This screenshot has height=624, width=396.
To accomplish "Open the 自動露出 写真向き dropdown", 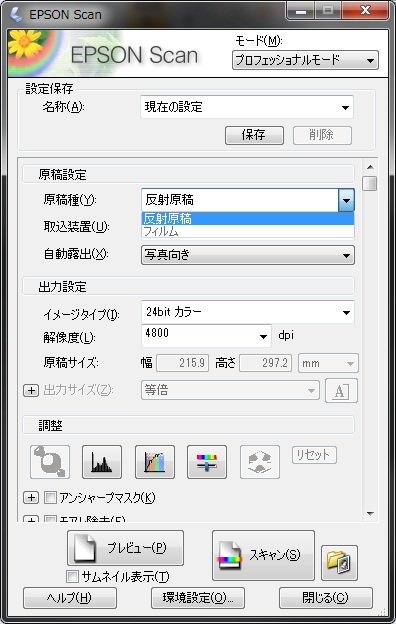I will point(248,255).
